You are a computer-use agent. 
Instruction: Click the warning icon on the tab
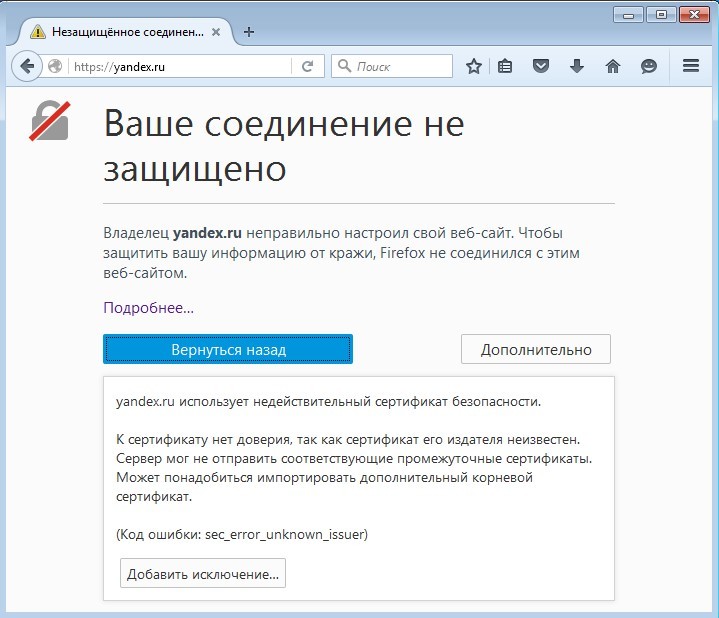38,32
